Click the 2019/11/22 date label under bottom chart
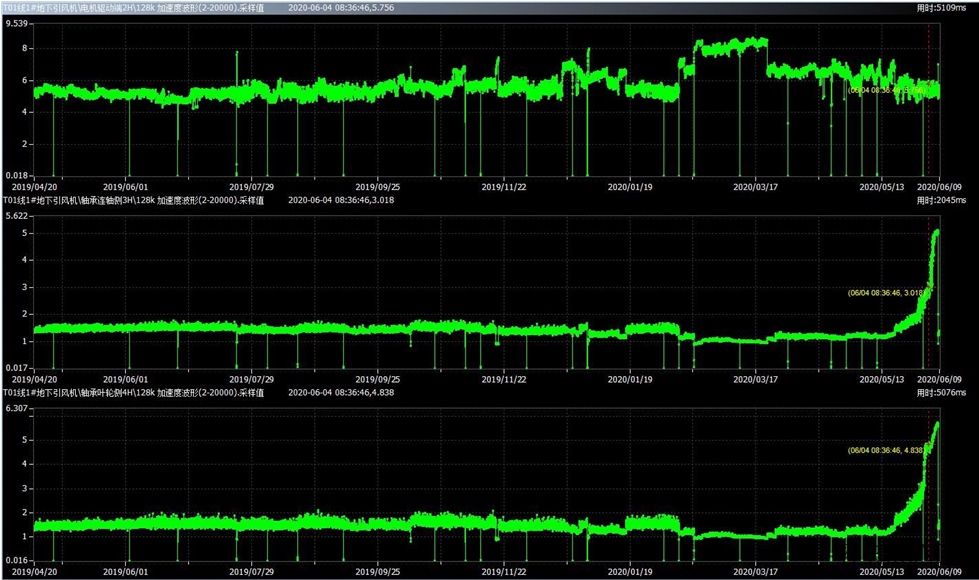 click(x=504, y=573)
